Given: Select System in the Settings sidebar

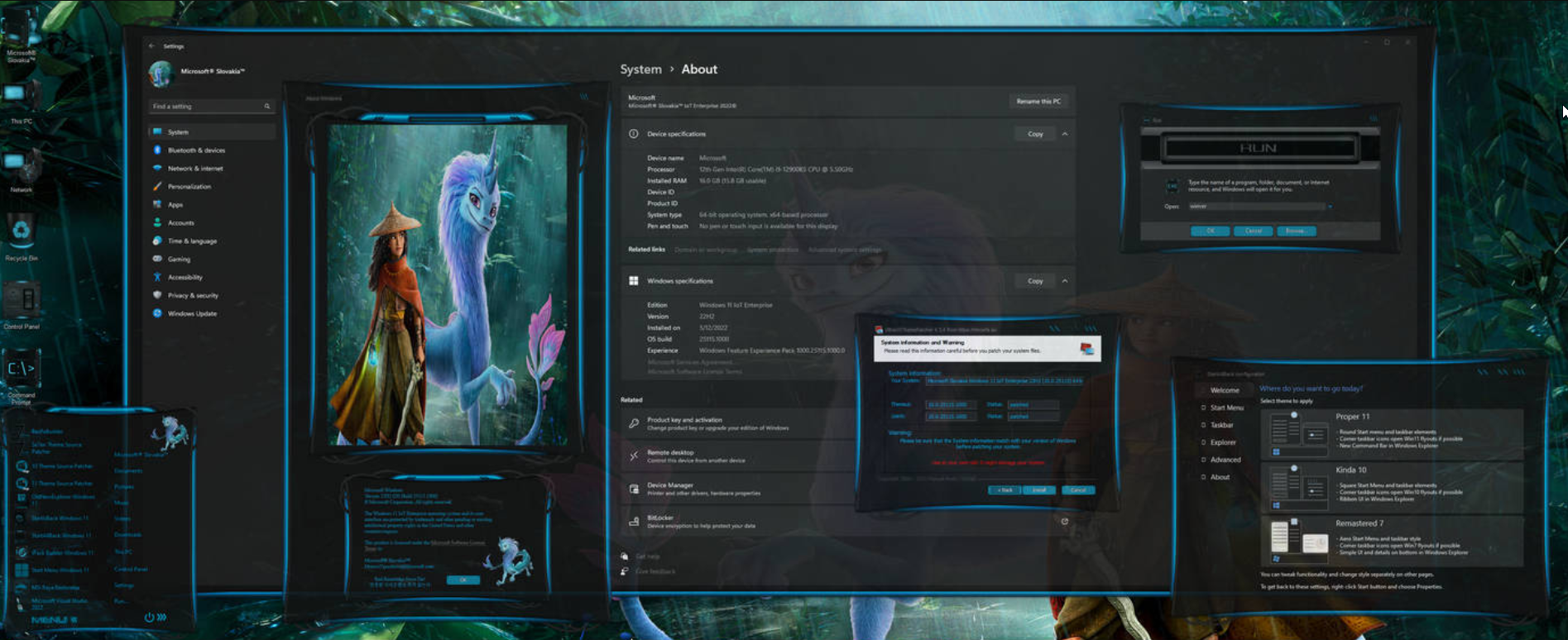Looking at the screenshot, I should click(x=212, y=131).
